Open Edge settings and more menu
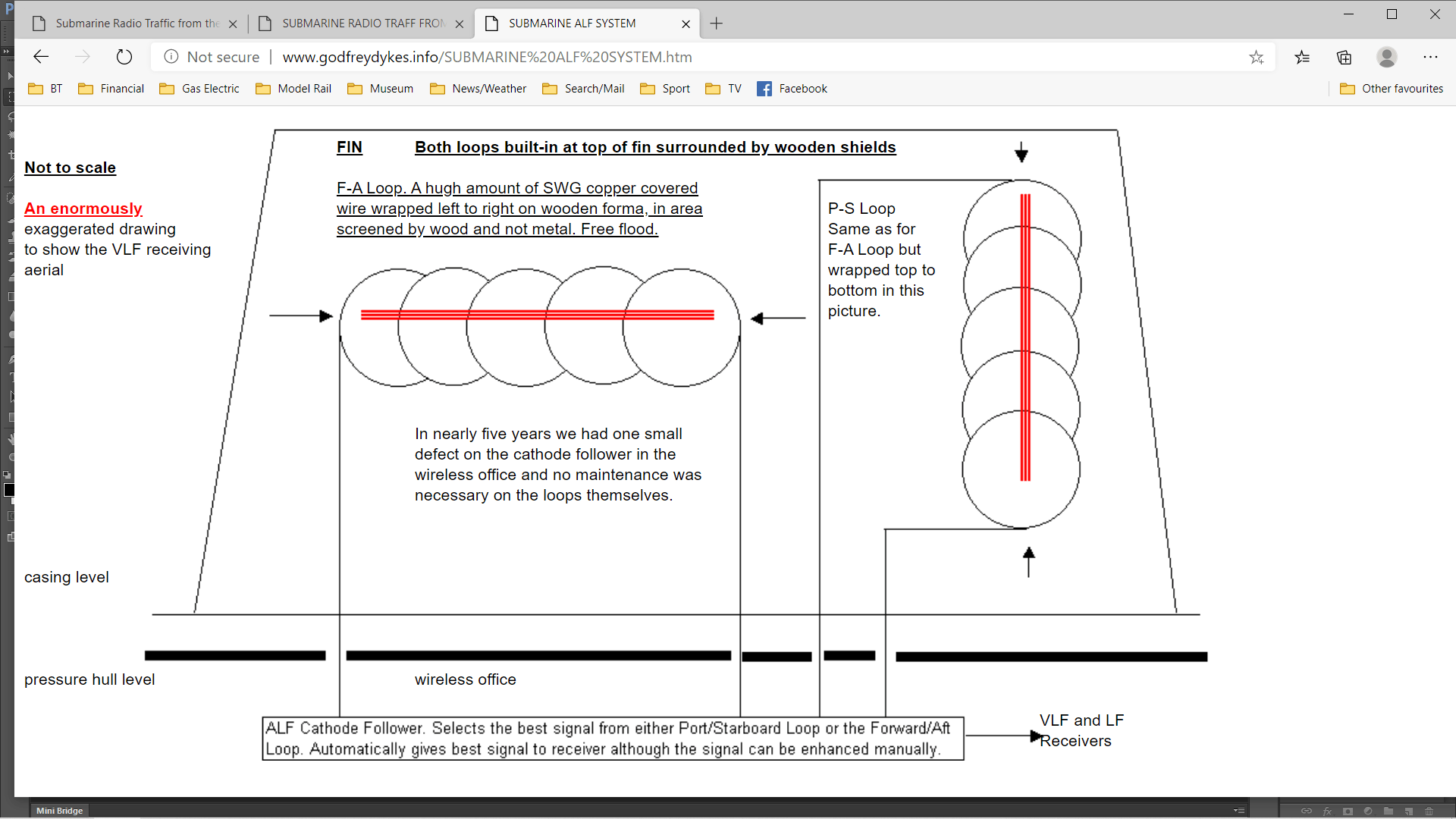Image resolution: width=1456 pixels, height=819 pixels. click(x=1430, y=57)
